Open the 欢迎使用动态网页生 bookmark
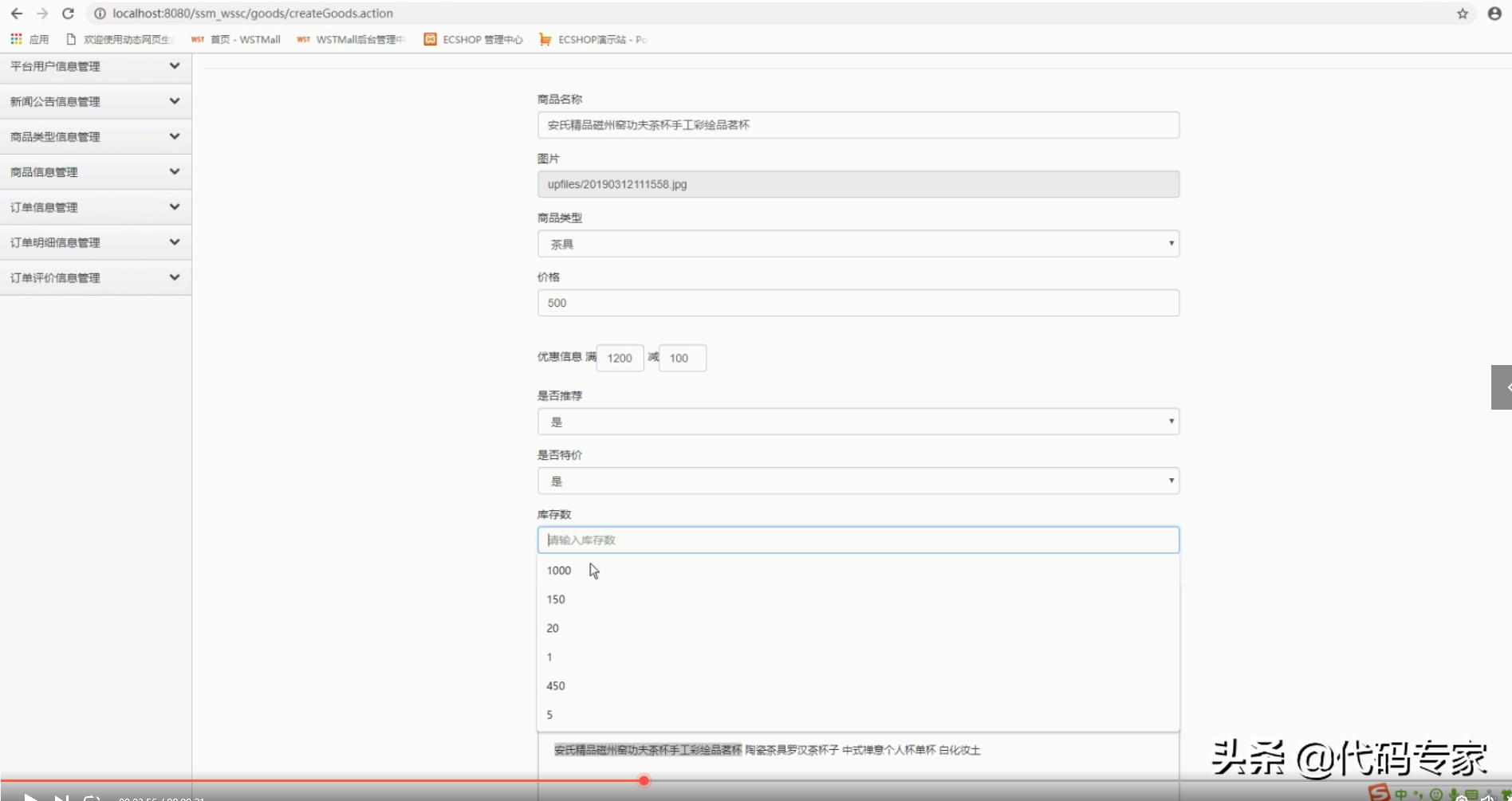 [119, 39]
